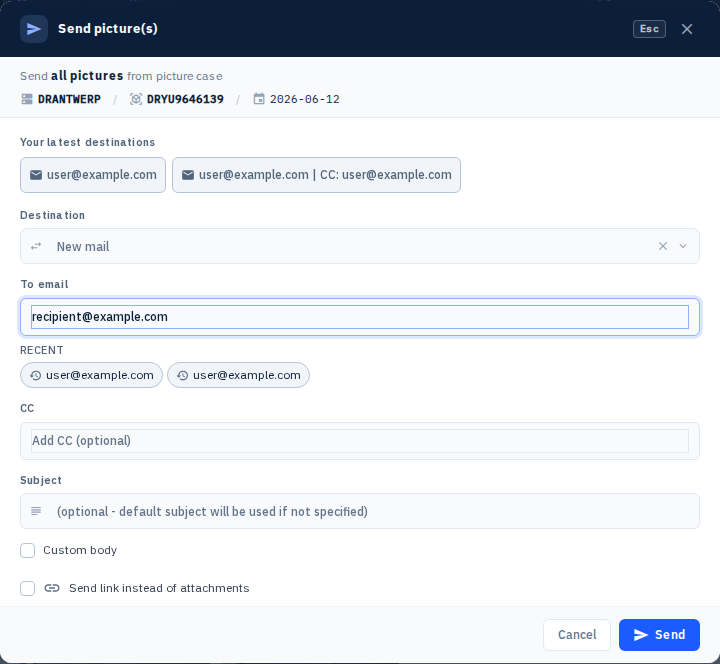
Task: Clear the Destination selection
Action: click(662, 246)
